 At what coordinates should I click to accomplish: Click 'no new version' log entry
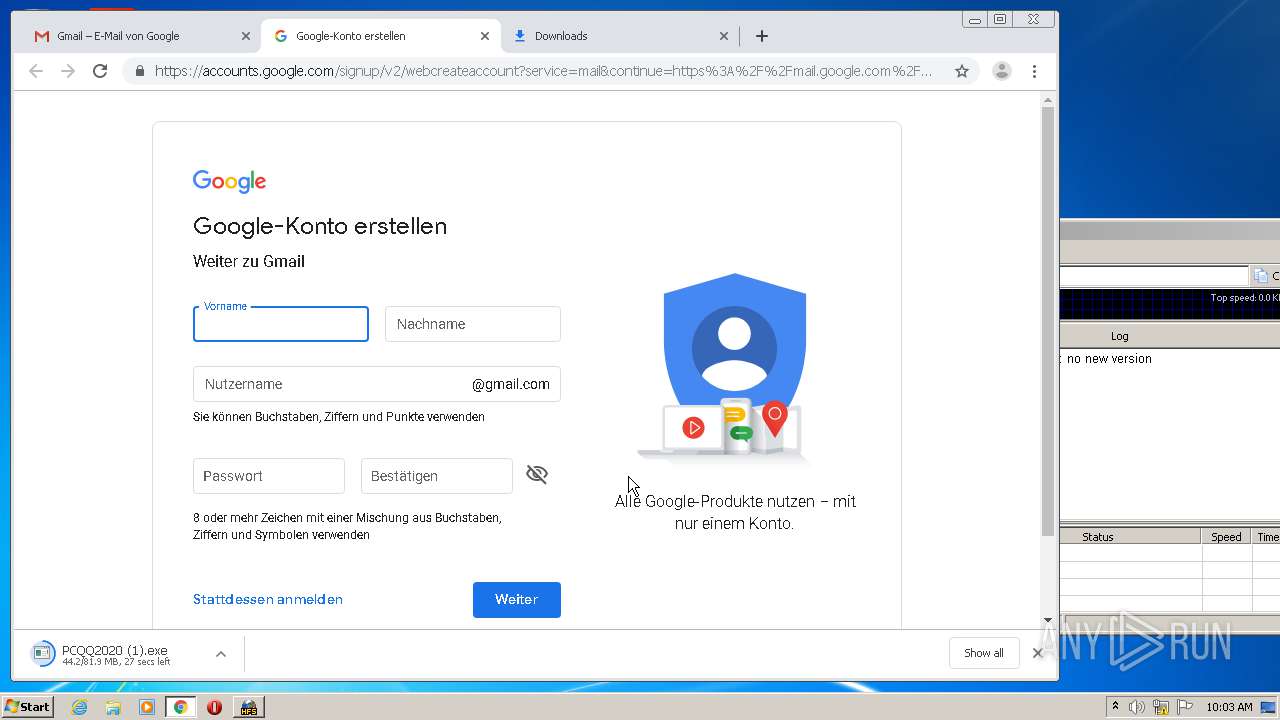pyautogui.click(x=1109, y=359)
